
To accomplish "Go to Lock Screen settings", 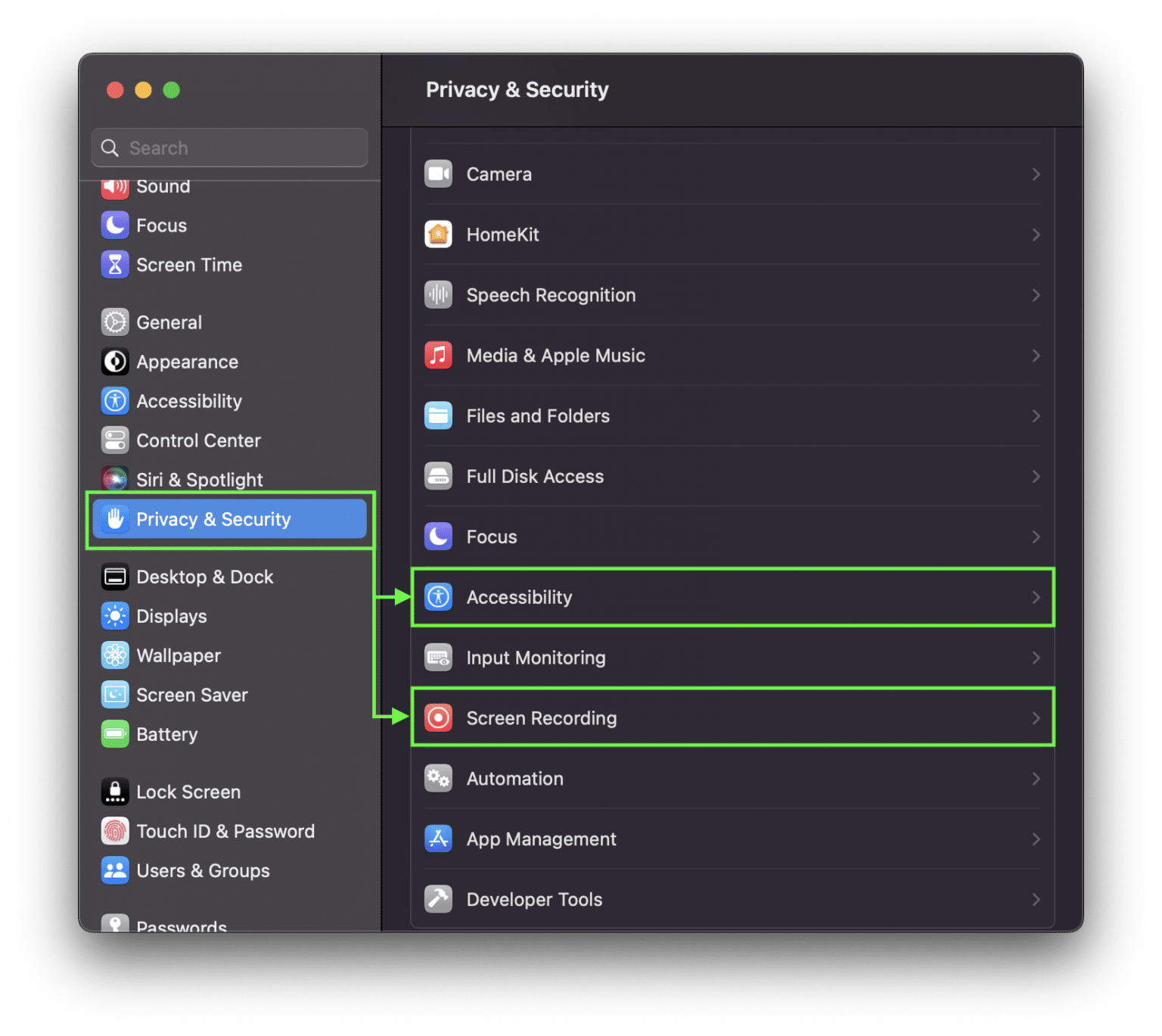I will coord(229,792).
